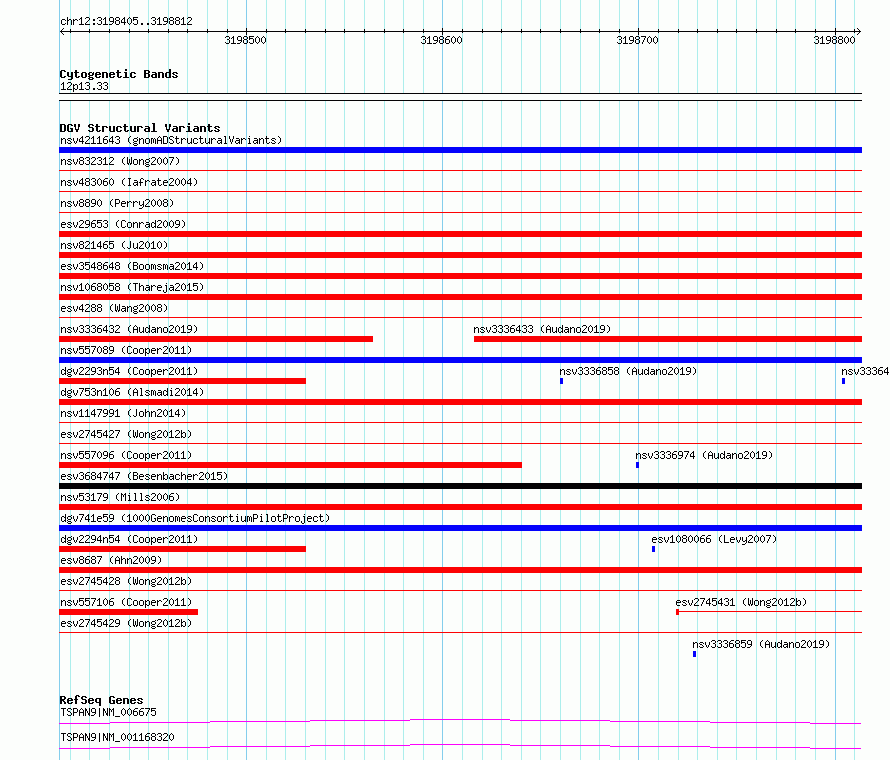Click the dgv2294n54 (Cooper2011) label
This screenshot has height=760, width=890.
129,539
